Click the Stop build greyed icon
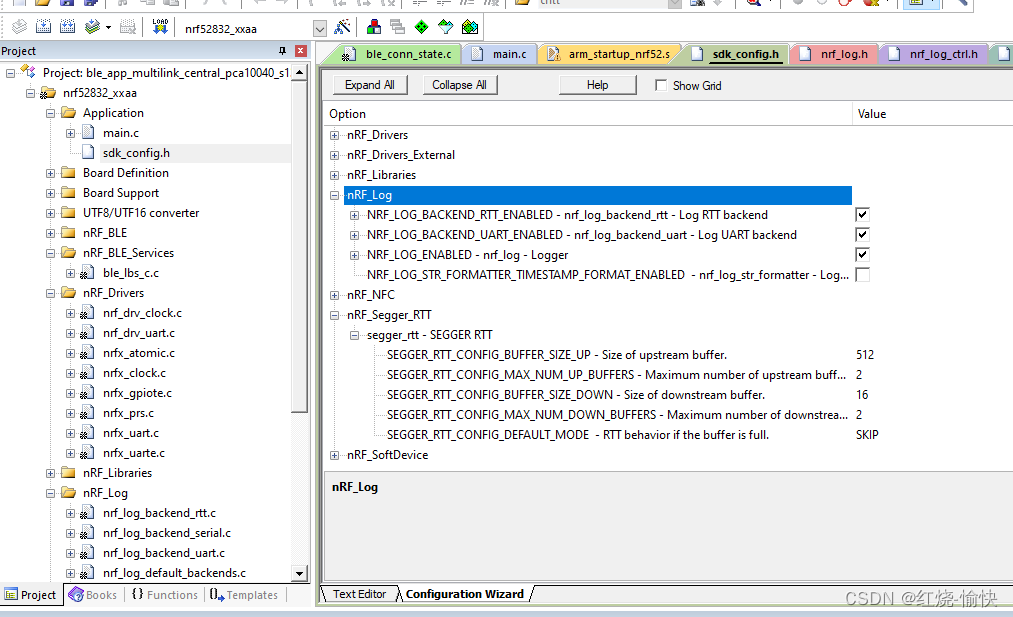The width and height of the screenshot is (1013, 617). click(128, 26)
